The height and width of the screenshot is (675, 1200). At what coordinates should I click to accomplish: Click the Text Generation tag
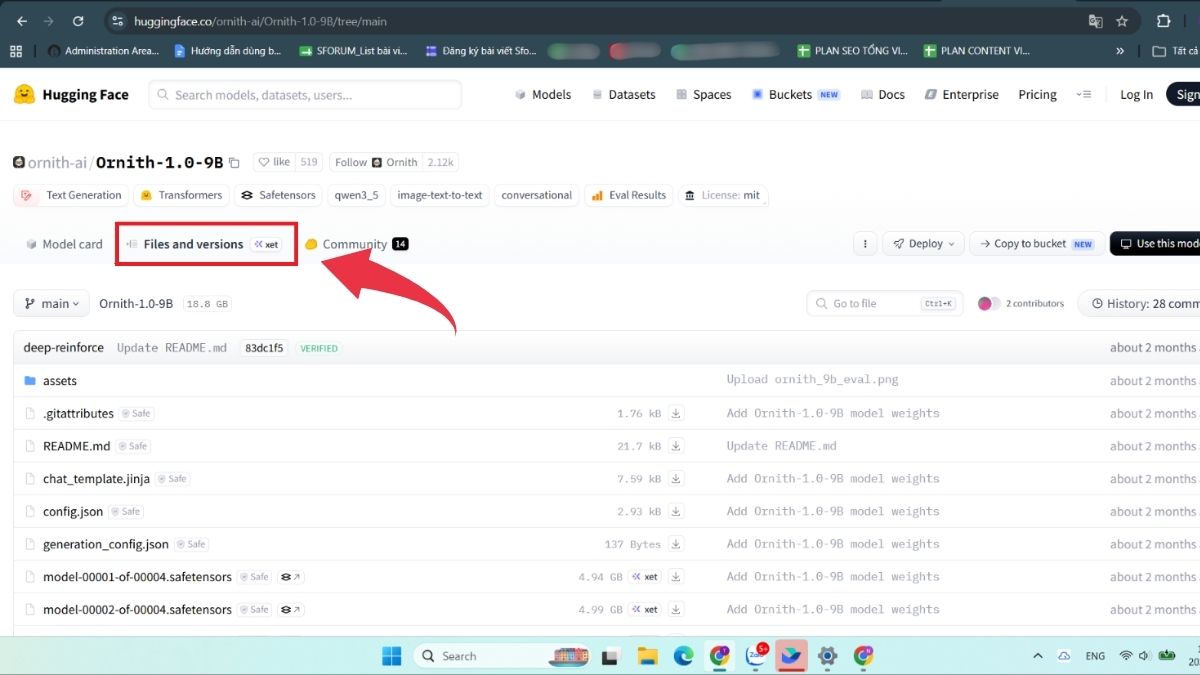tap(70, 195)
